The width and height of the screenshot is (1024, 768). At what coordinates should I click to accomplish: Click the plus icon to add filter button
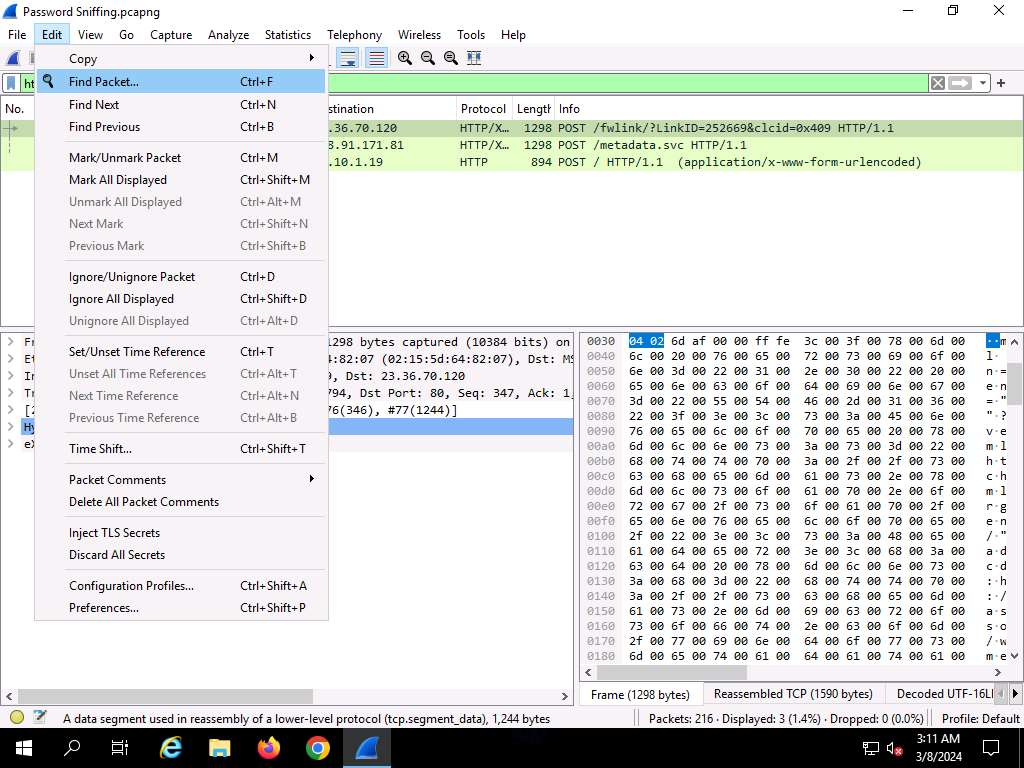click(1001, 83)
